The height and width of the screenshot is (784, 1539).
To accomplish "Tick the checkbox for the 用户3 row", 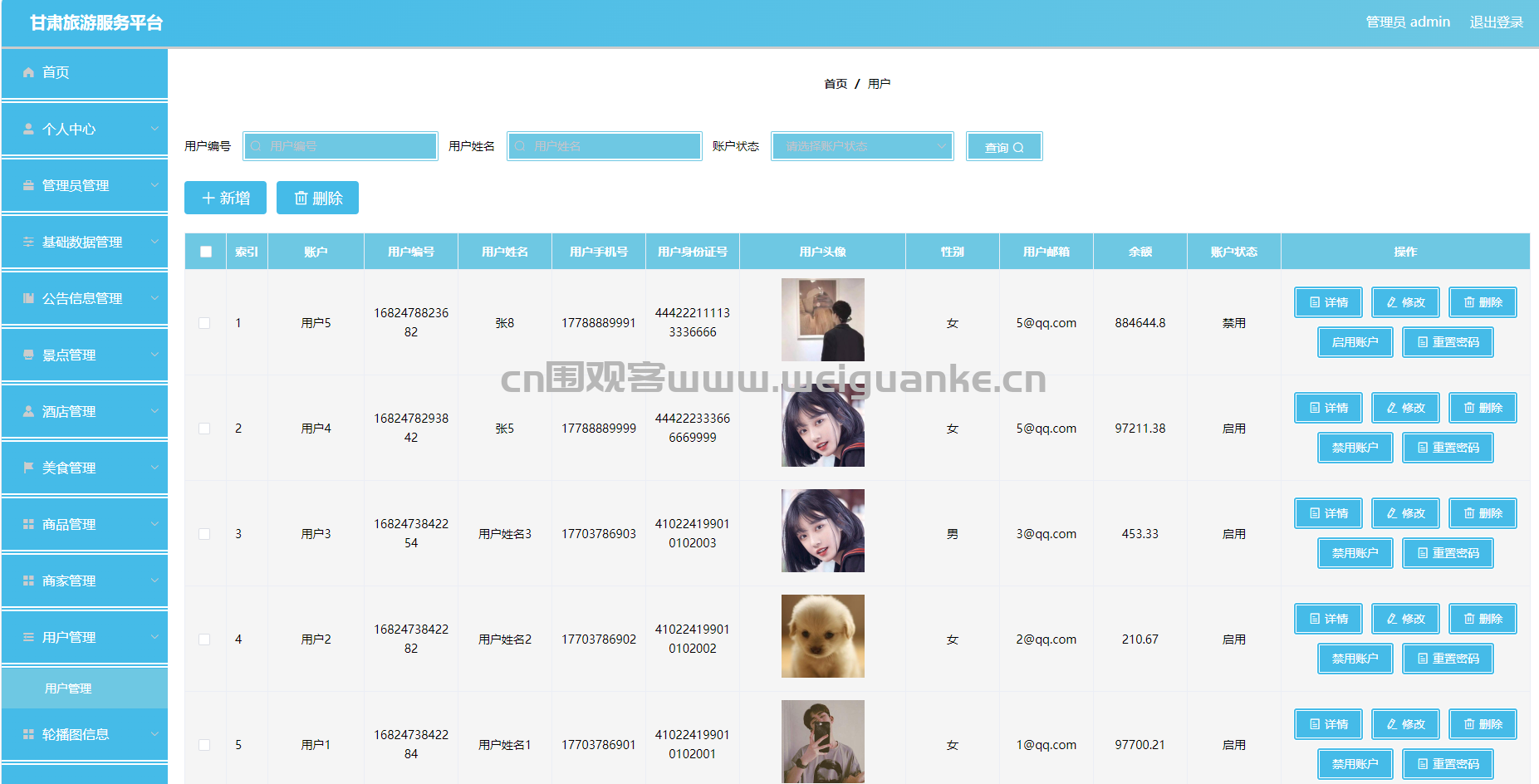I will [204, 534].
